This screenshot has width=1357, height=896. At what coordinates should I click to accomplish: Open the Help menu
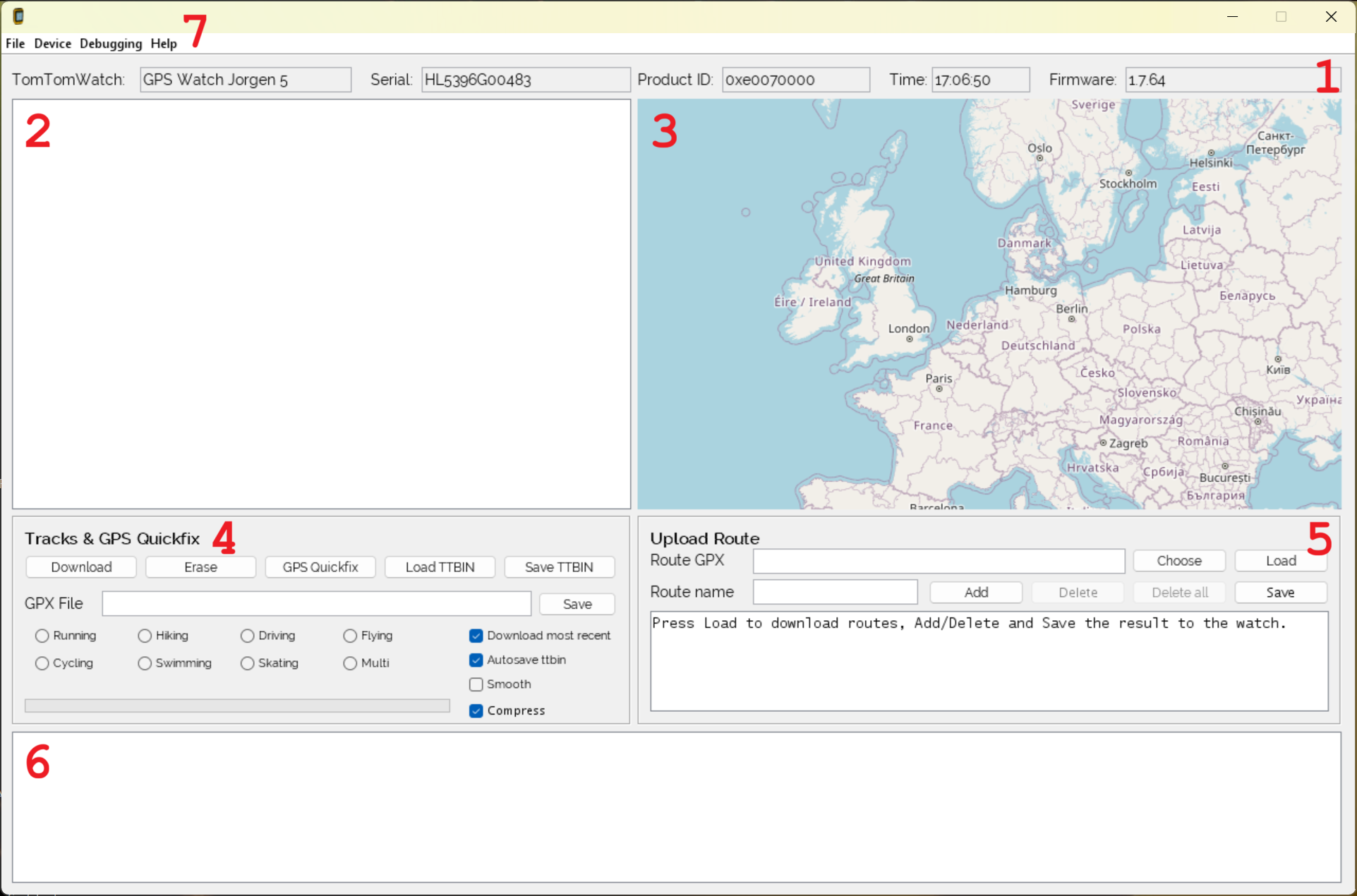coord(164,44)
